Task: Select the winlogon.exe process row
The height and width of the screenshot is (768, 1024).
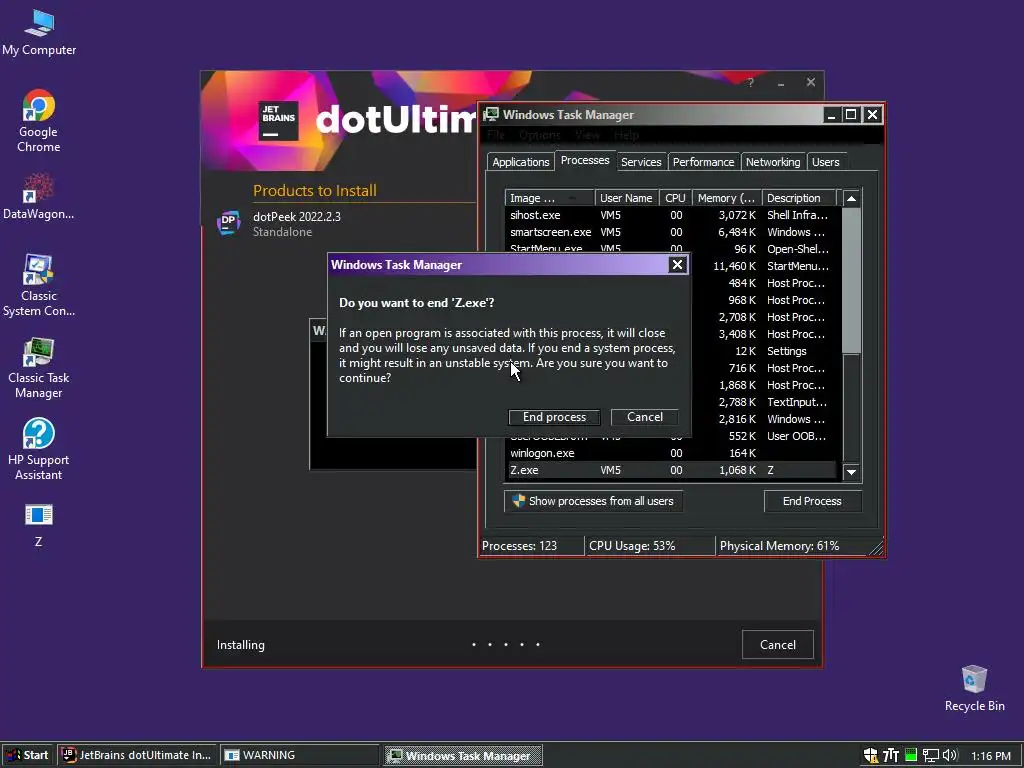Action: point(671,453)
